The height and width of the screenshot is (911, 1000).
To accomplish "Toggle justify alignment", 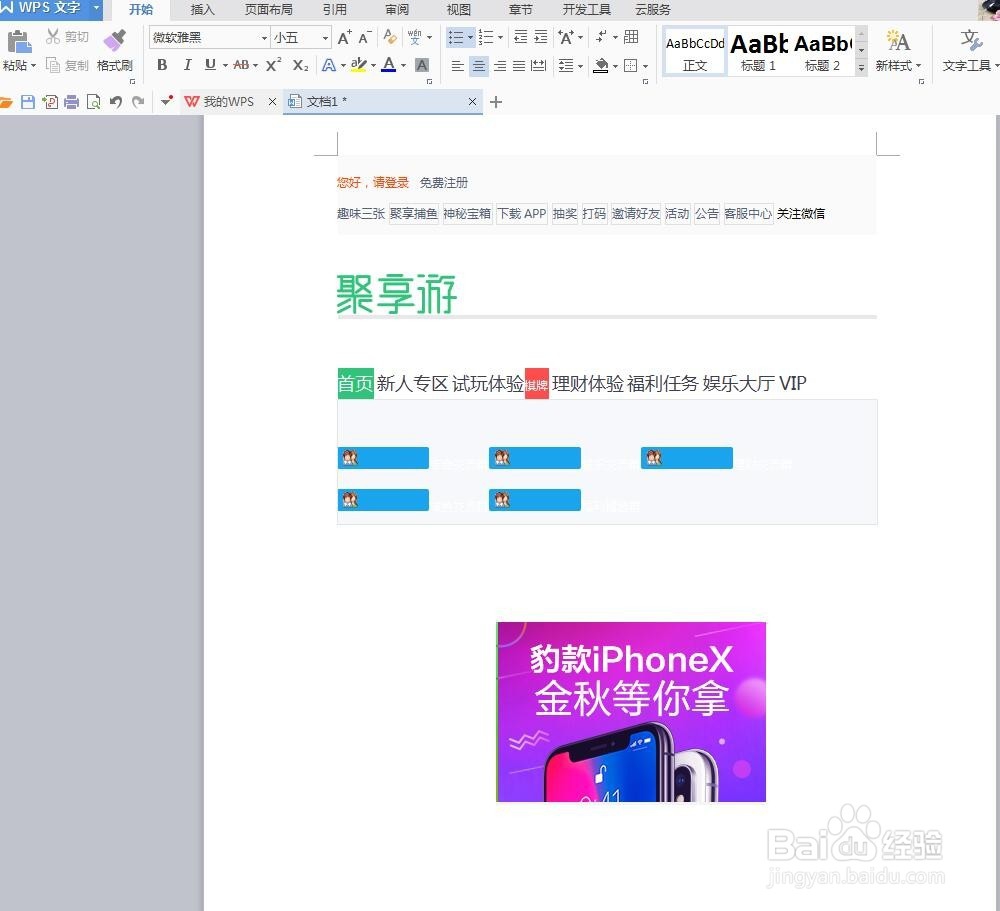I will pos(518,66).
